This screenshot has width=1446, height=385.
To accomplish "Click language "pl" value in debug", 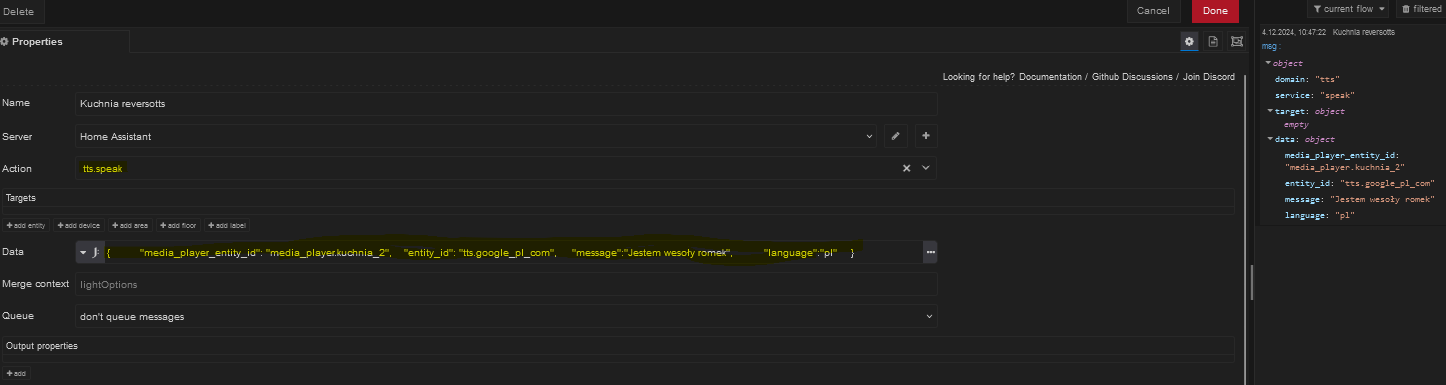I will point(1346,216).
